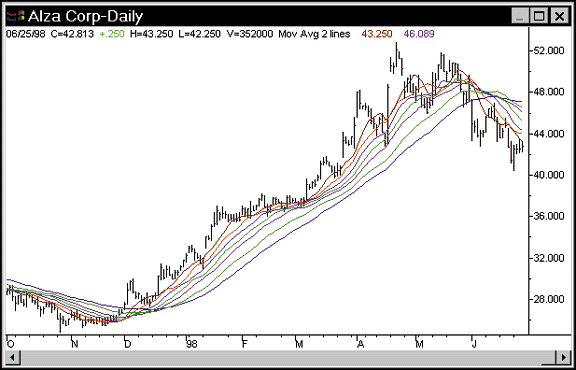The width and height of the screenshot is (576, 370).
Task: Click the N month marker on time axis
Action: pos(74,344)
